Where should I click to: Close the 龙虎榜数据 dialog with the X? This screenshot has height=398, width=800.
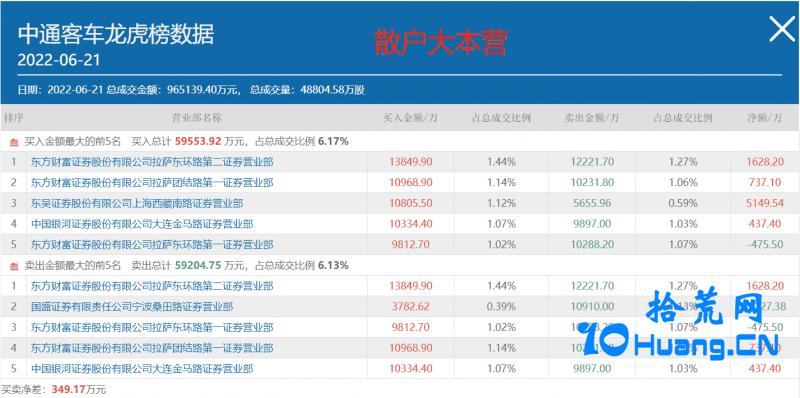782,30
